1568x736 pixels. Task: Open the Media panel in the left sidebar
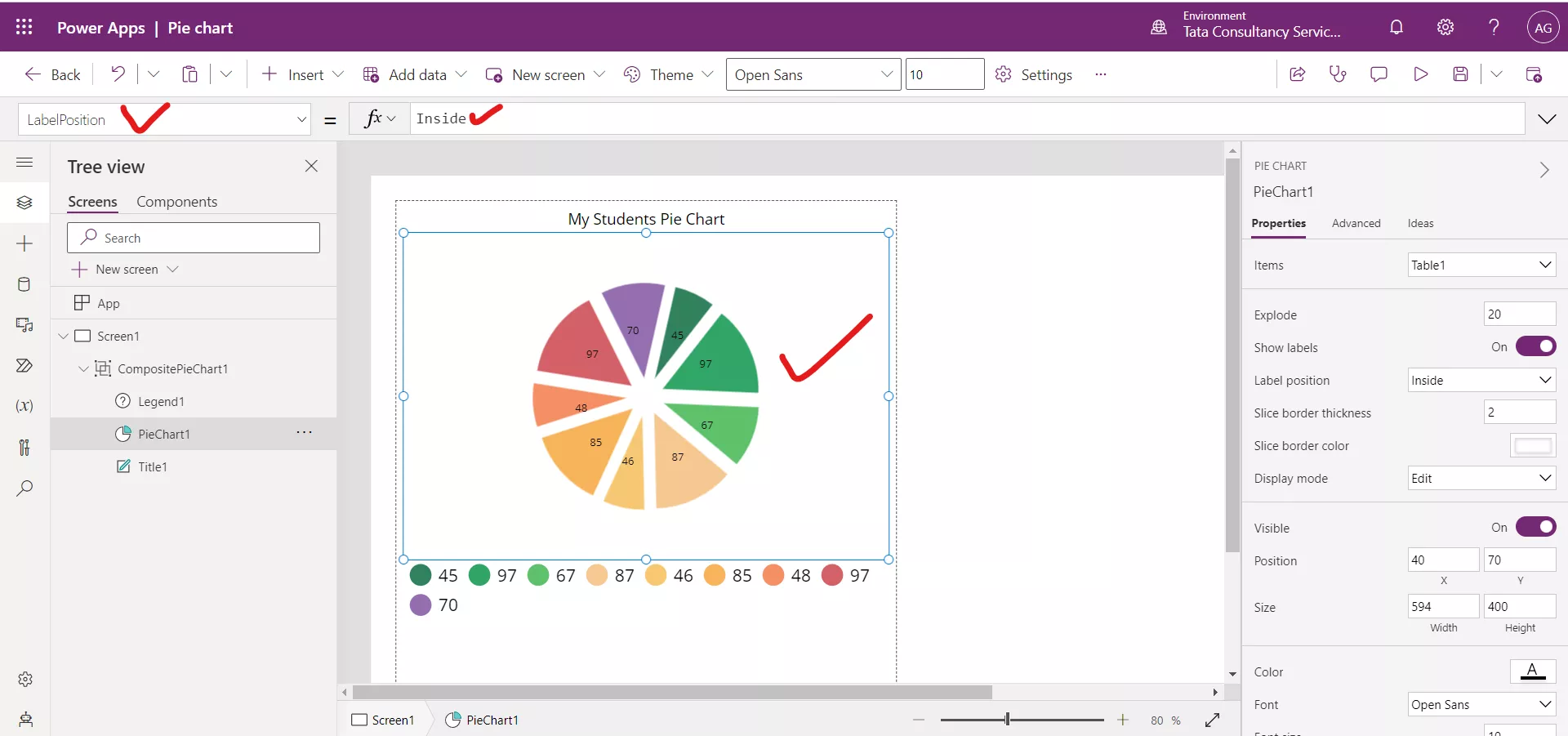click(x=24, y=325)
